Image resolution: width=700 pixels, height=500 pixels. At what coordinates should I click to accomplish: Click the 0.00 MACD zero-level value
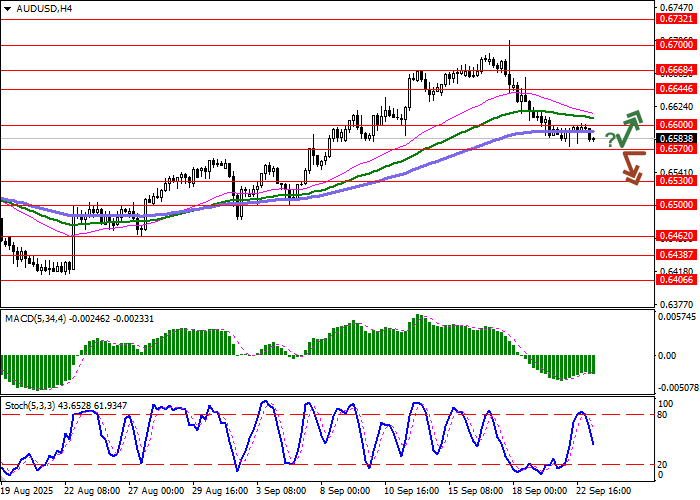[x=667, y=355]
